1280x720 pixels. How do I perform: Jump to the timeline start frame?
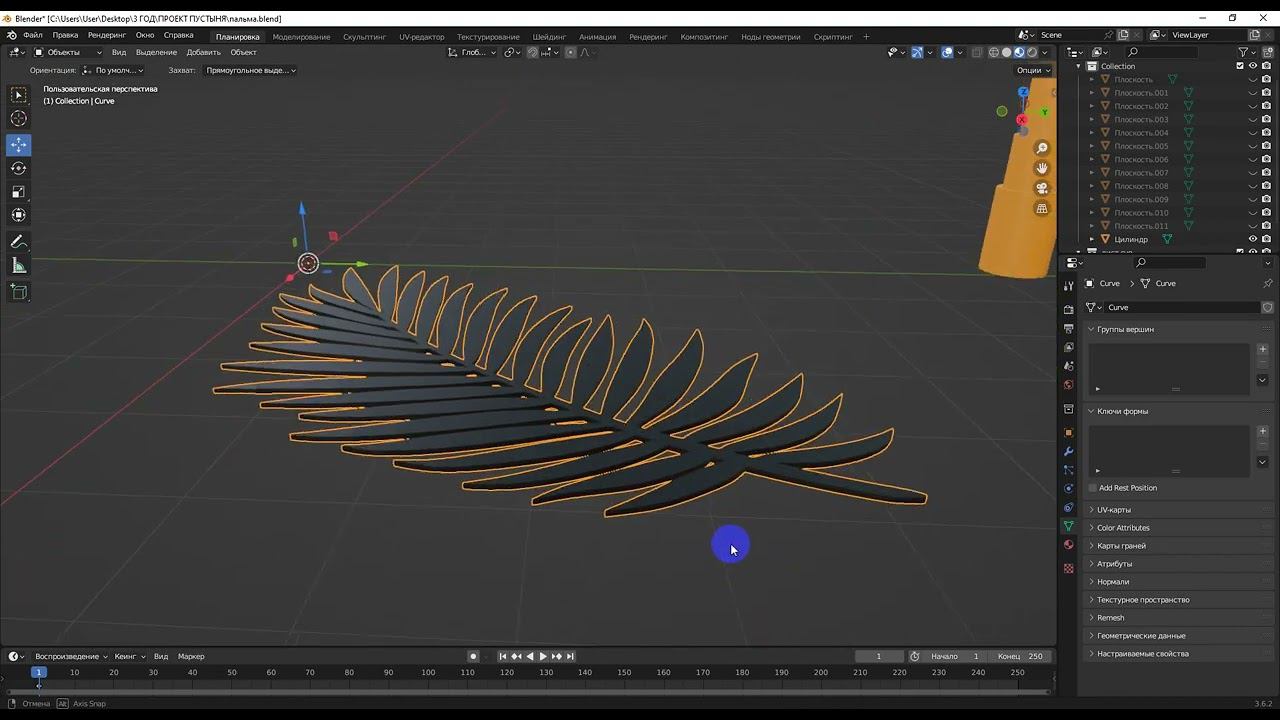pos(503,656)
